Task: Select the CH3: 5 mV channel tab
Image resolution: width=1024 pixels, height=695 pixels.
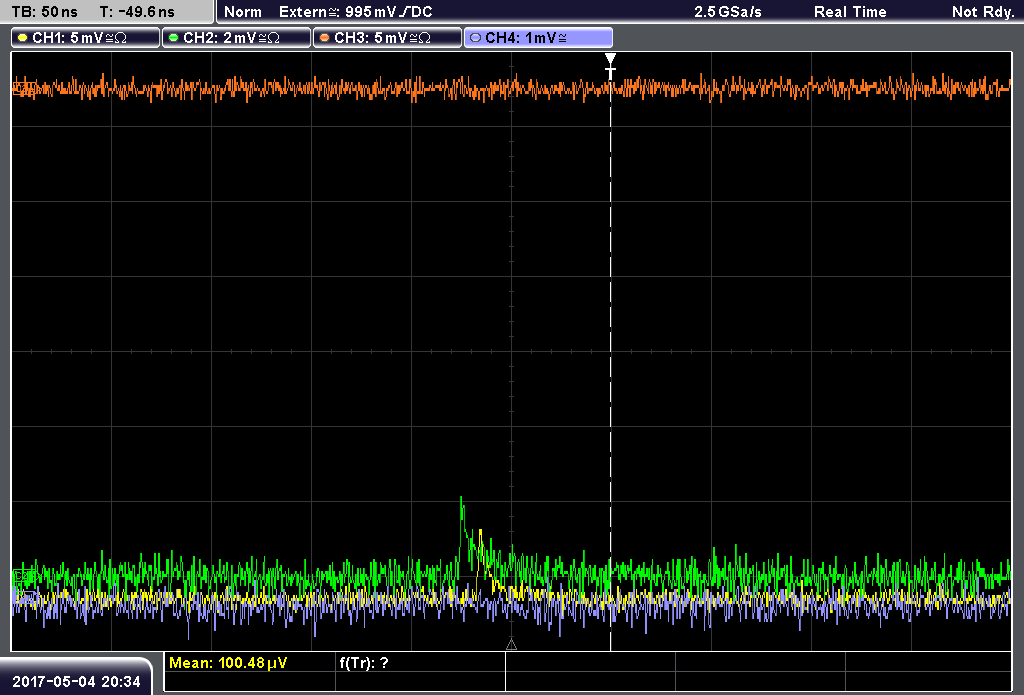Action: tap(387, 38)
